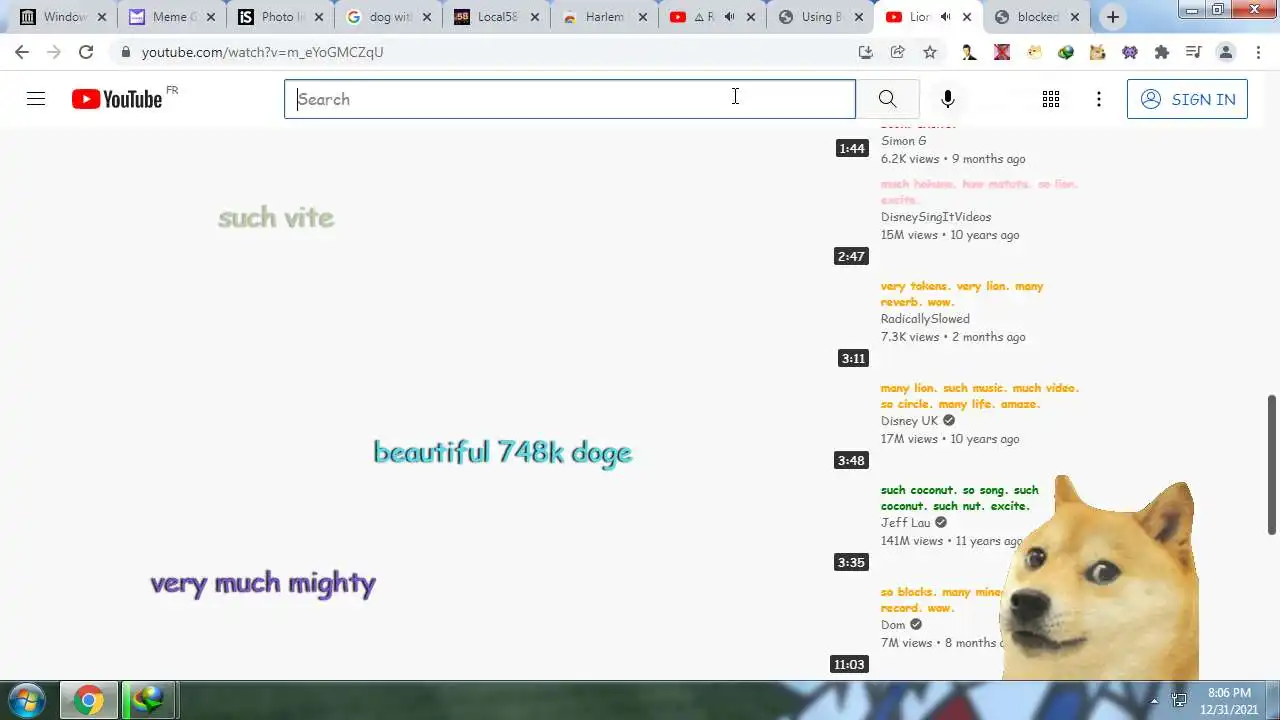
Task: Click the purple creature extension icon
Action: 1129,52
